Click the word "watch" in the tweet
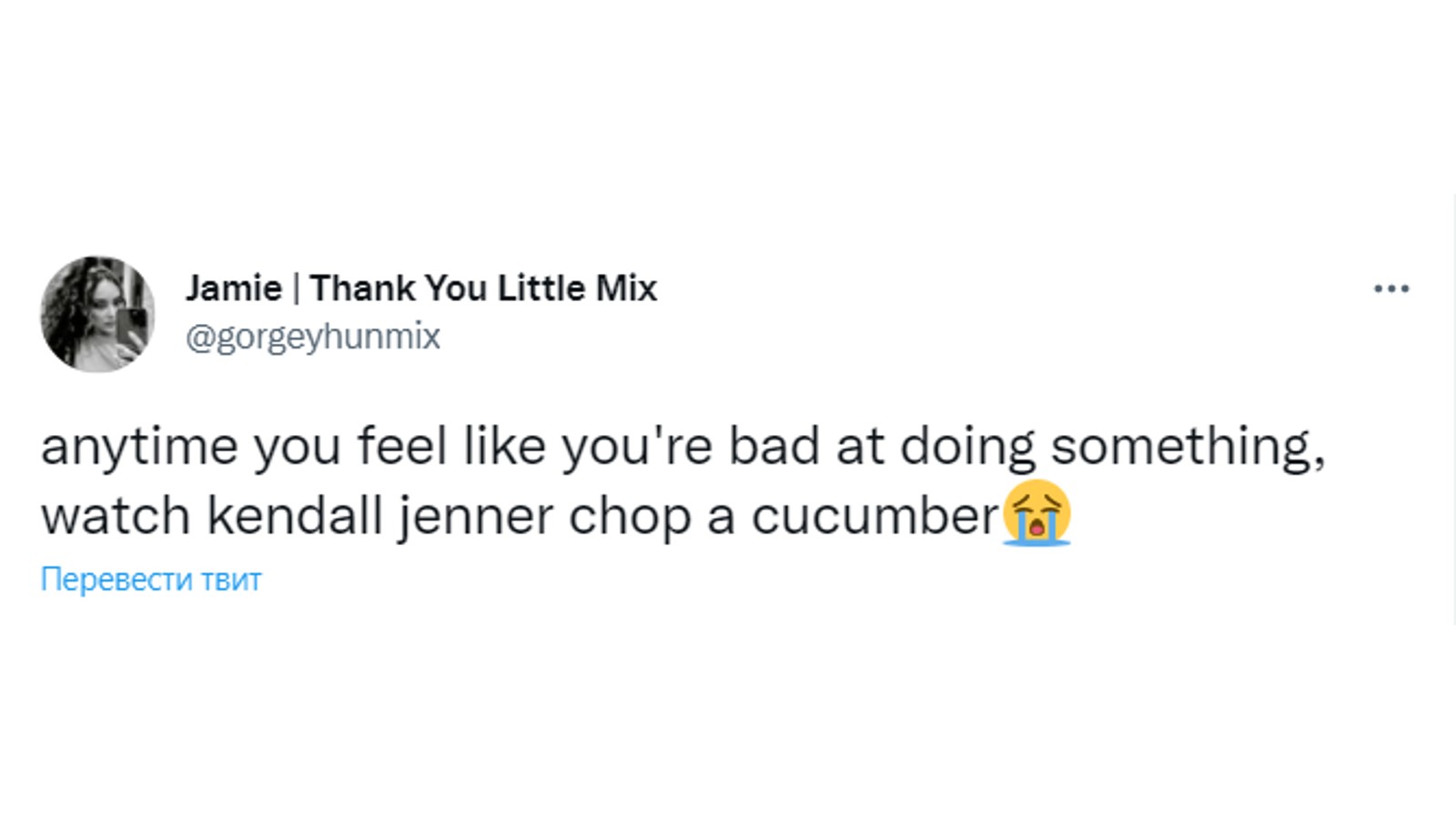Screen dimensions: 1456x819 point(116,517)
